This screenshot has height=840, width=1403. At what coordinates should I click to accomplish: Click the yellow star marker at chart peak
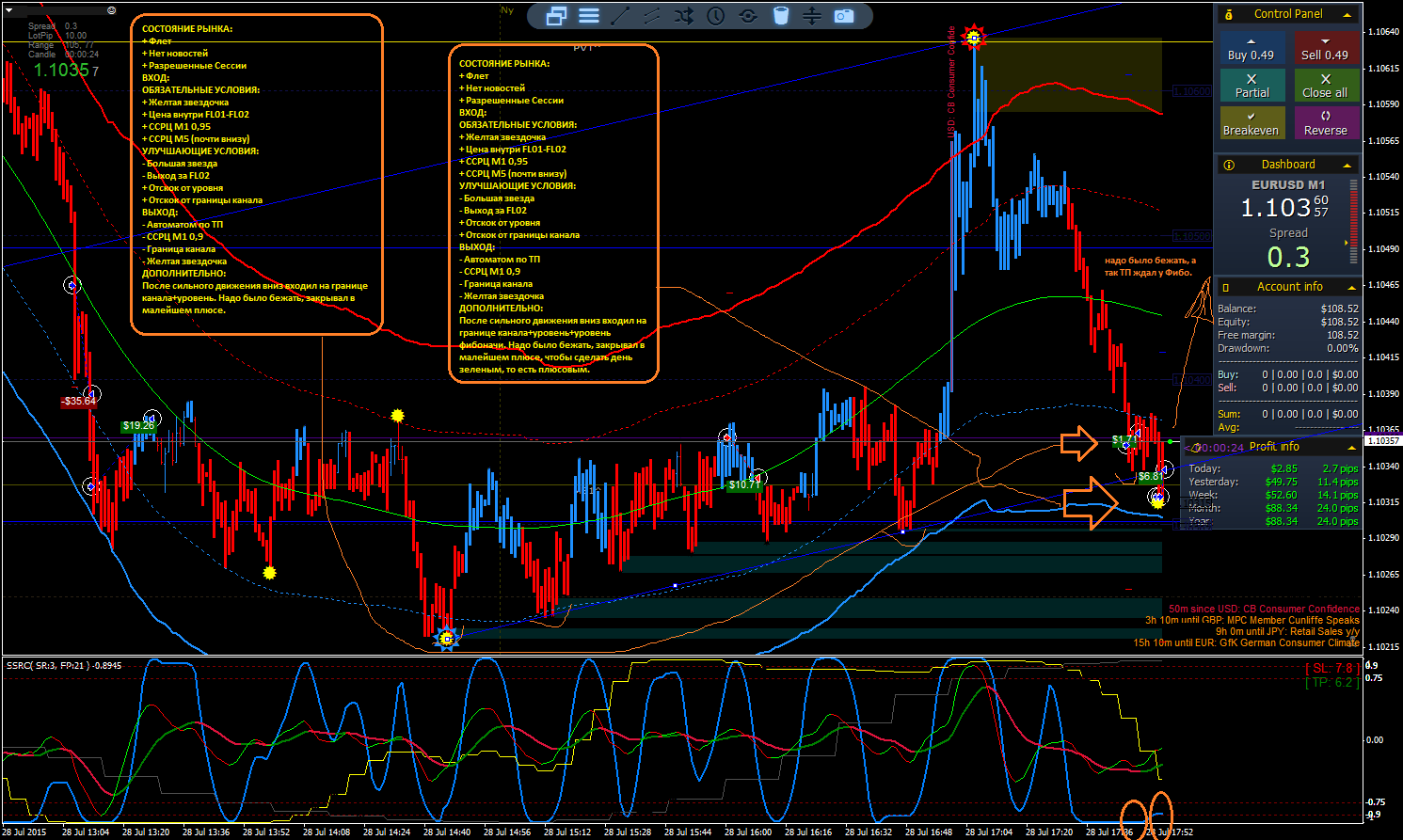974,38
